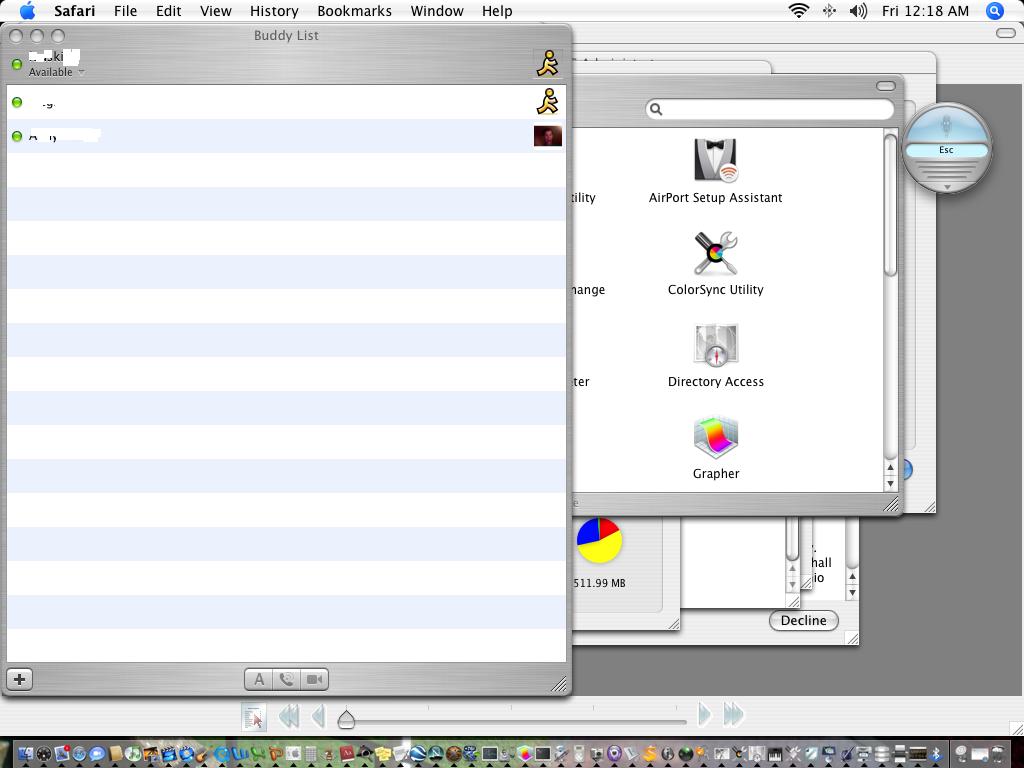Viewport: 1024px width, 768px height.
Task: Open the Apple menu
Action: click(x=27, y=11)
